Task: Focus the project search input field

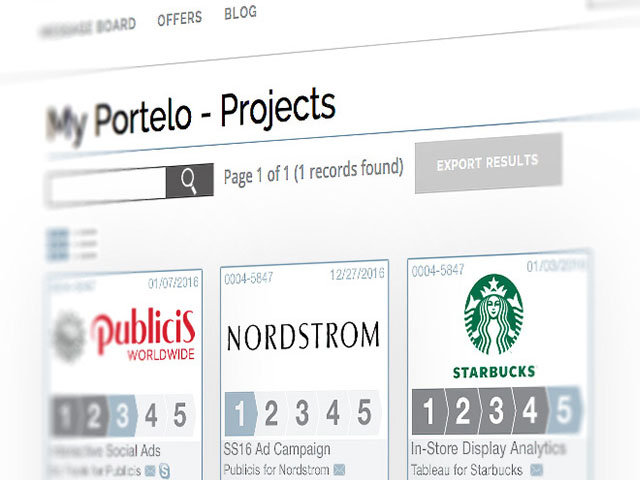Action: tap(107, 187)
